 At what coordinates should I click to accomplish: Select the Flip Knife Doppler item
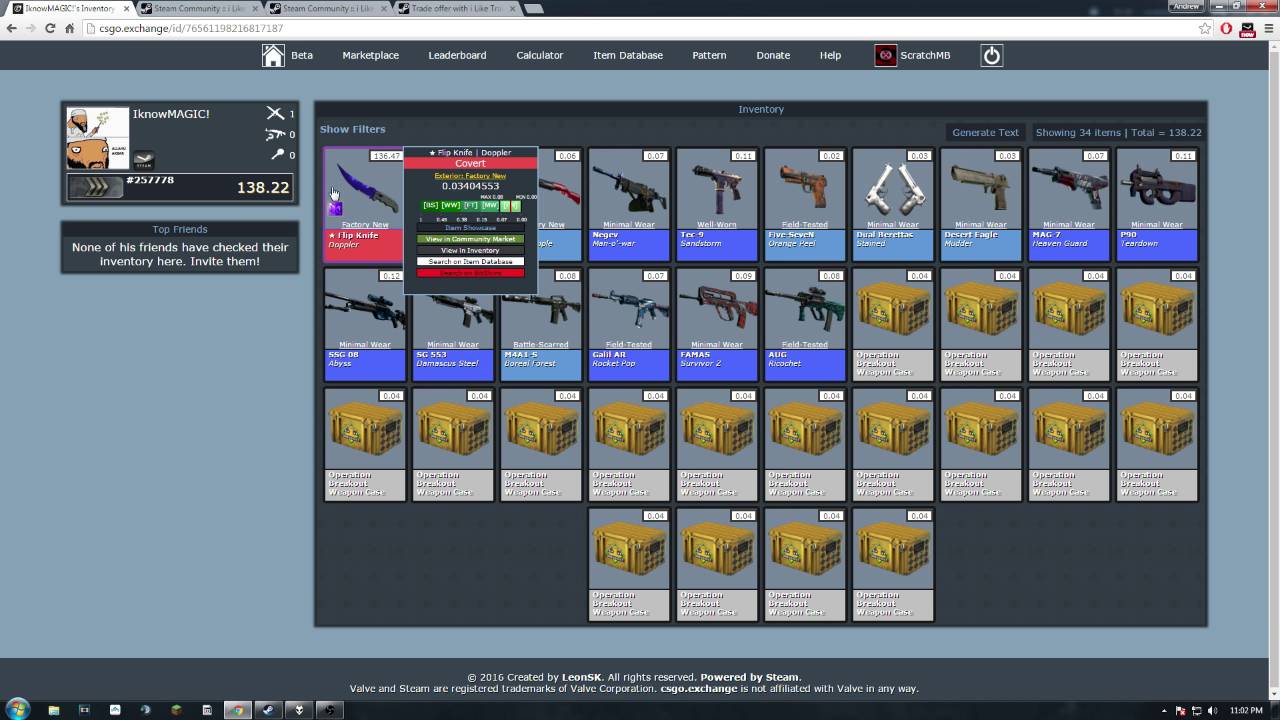pyautogui.click(x=364, y=204)
